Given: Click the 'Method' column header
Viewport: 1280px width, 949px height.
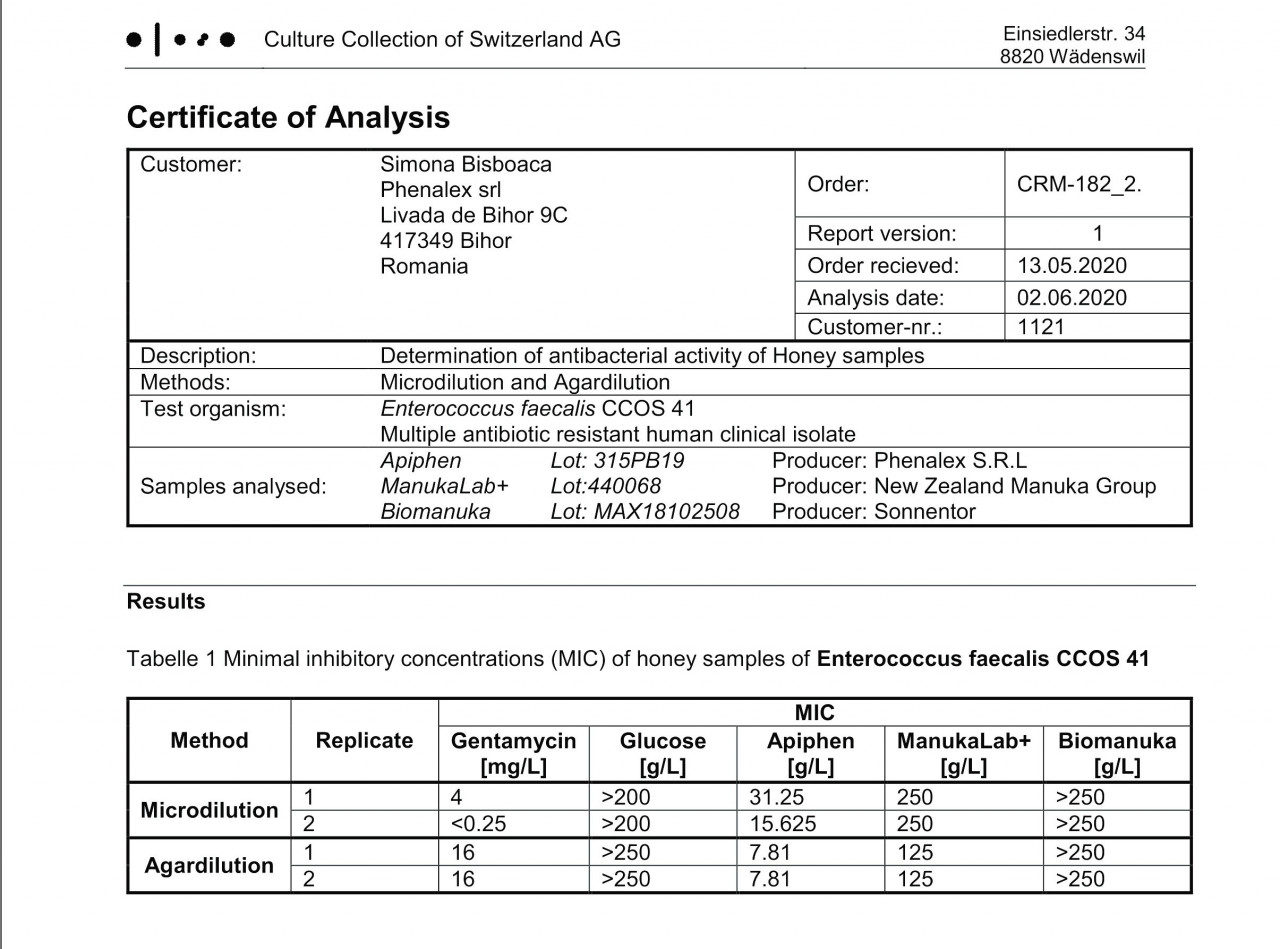Looking at the screenshot, I should (209, 741).
